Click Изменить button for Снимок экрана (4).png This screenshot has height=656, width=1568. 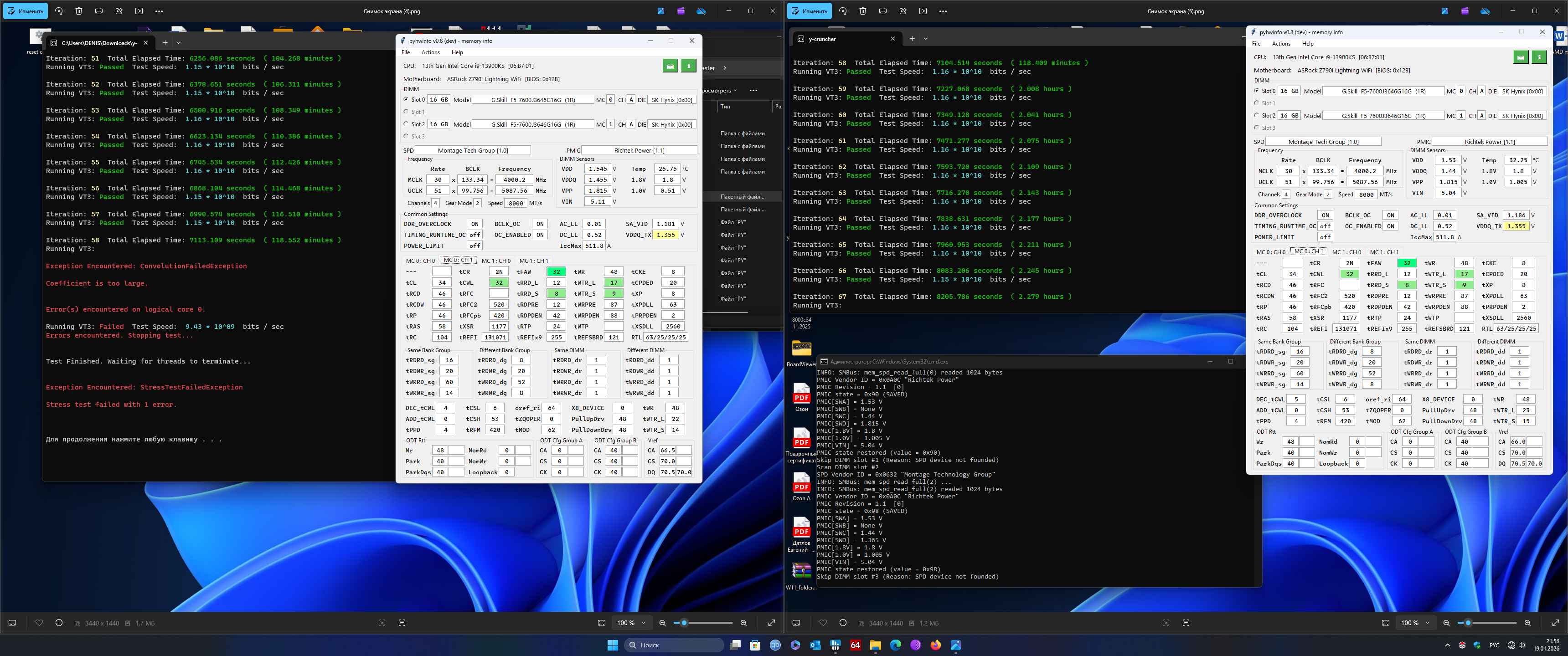(26, 11)
